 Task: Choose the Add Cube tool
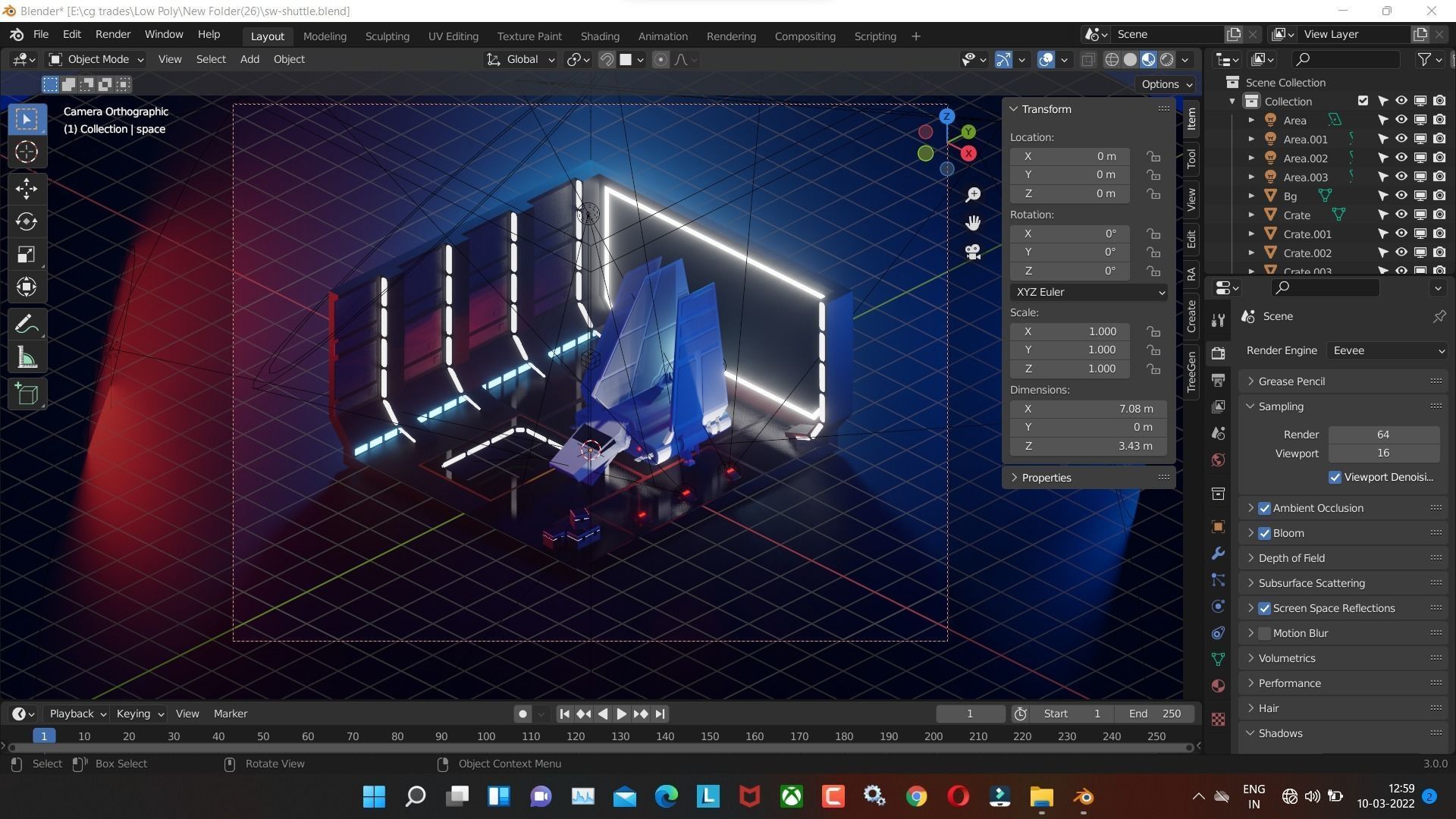pyautogui.click(x=27, y=394)
